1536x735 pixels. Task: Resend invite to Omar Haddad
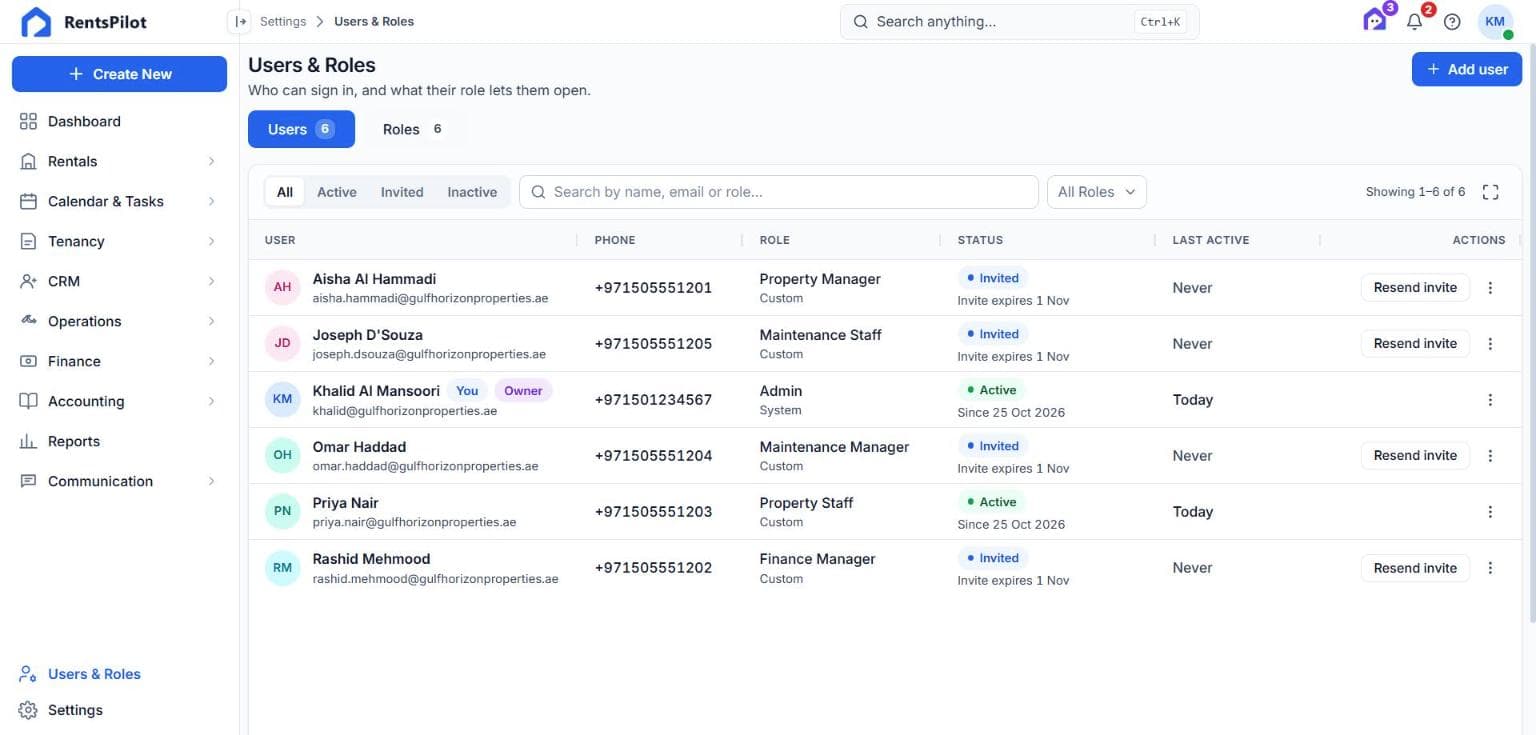pos(1415,456)
